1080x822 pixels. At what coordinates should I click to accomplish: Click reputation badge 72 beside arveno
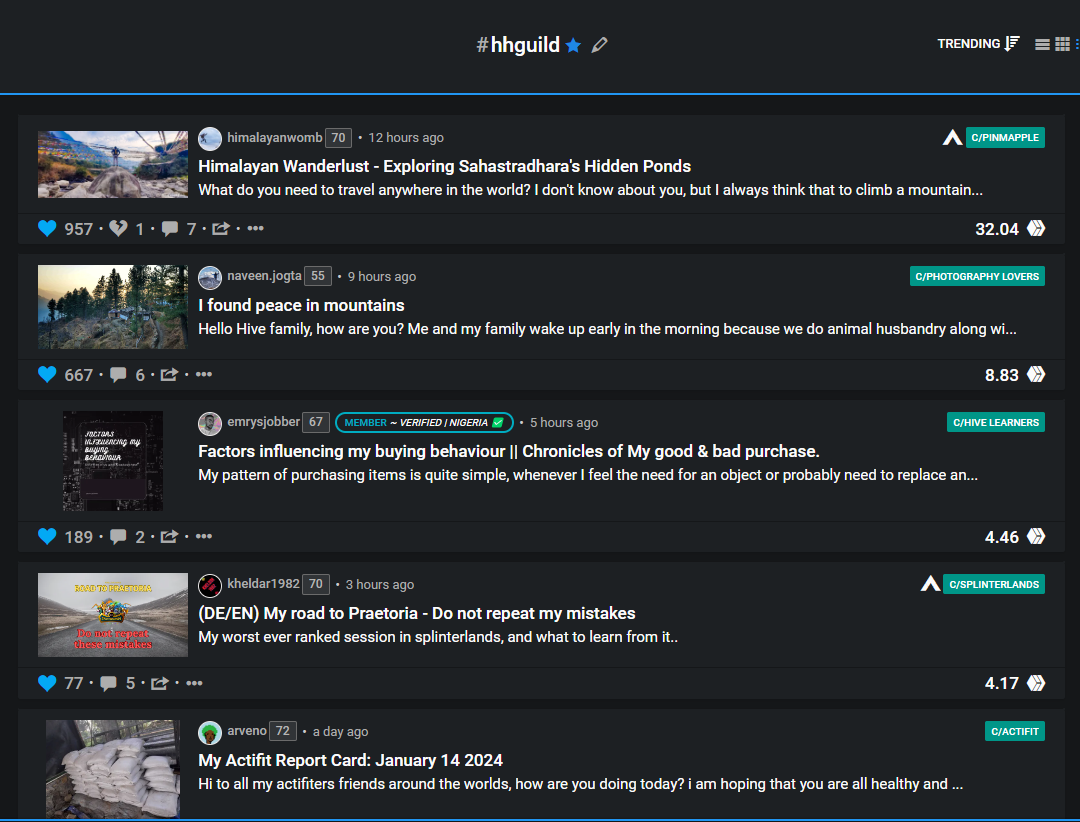(282, 730)
